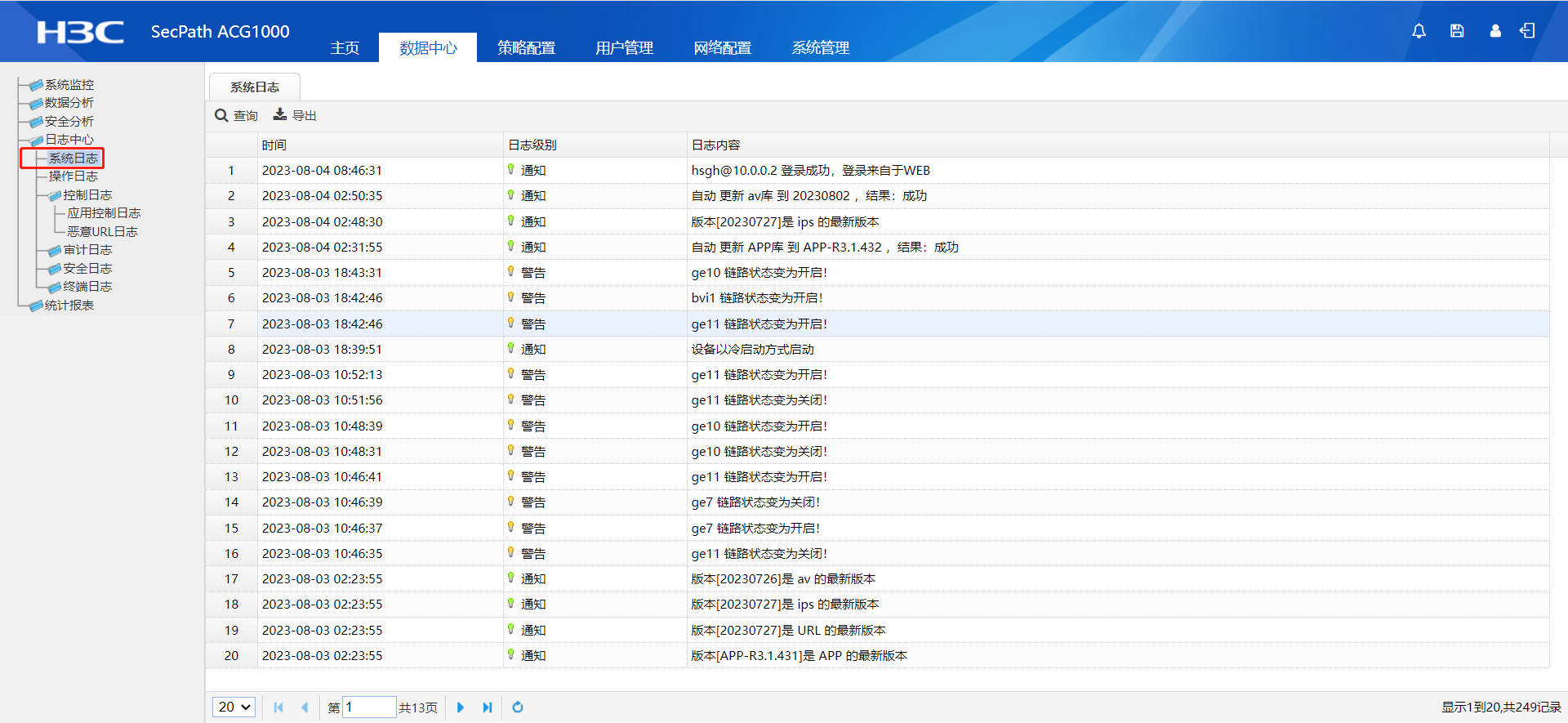Image resolution: width=1568 pixels, height=723 pixels.
Task: Click the notification bell icon
Action: click(1419, 31)
